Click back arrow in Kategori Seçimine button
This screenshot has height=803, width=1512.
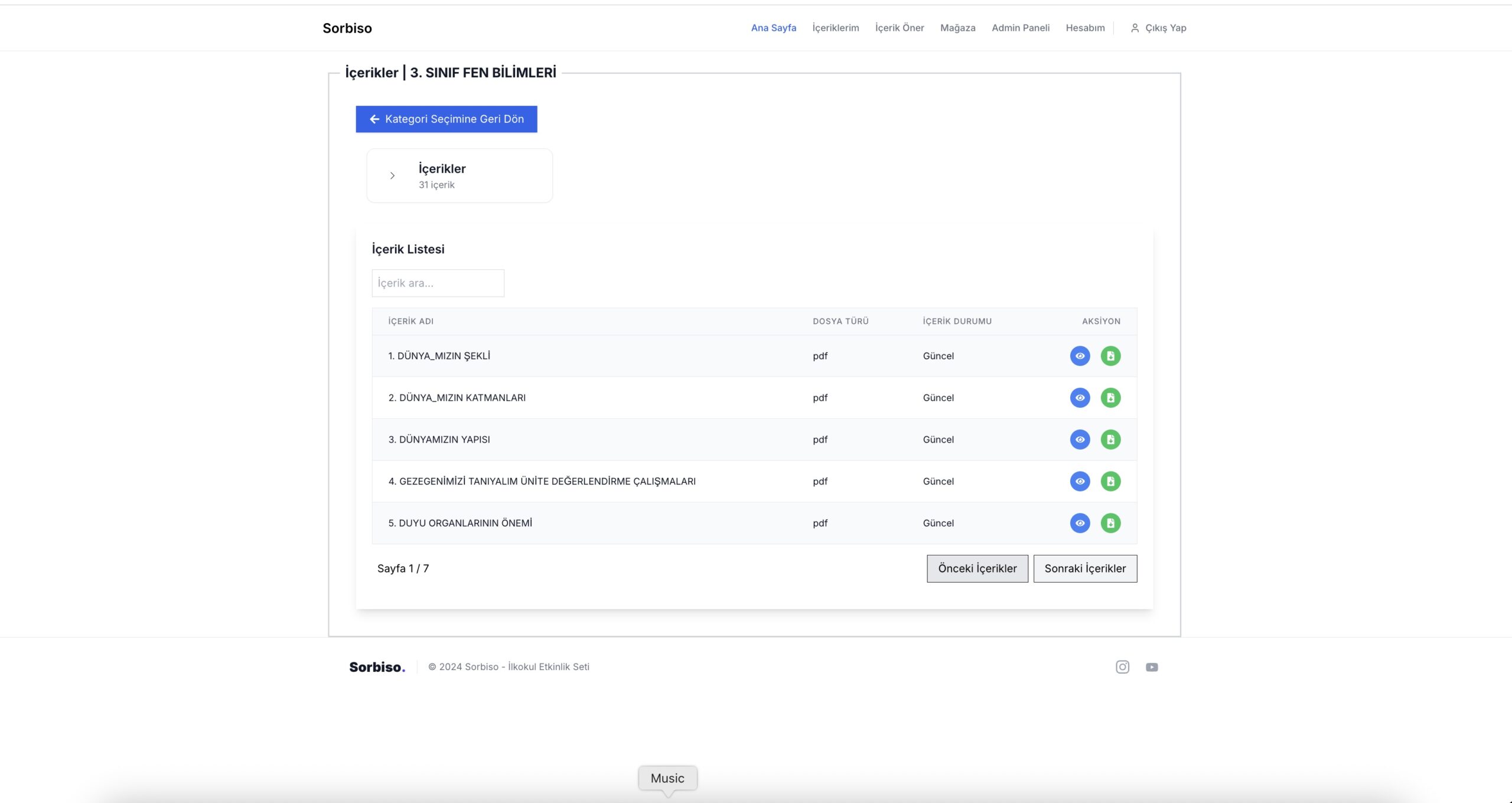pos(374,119)
